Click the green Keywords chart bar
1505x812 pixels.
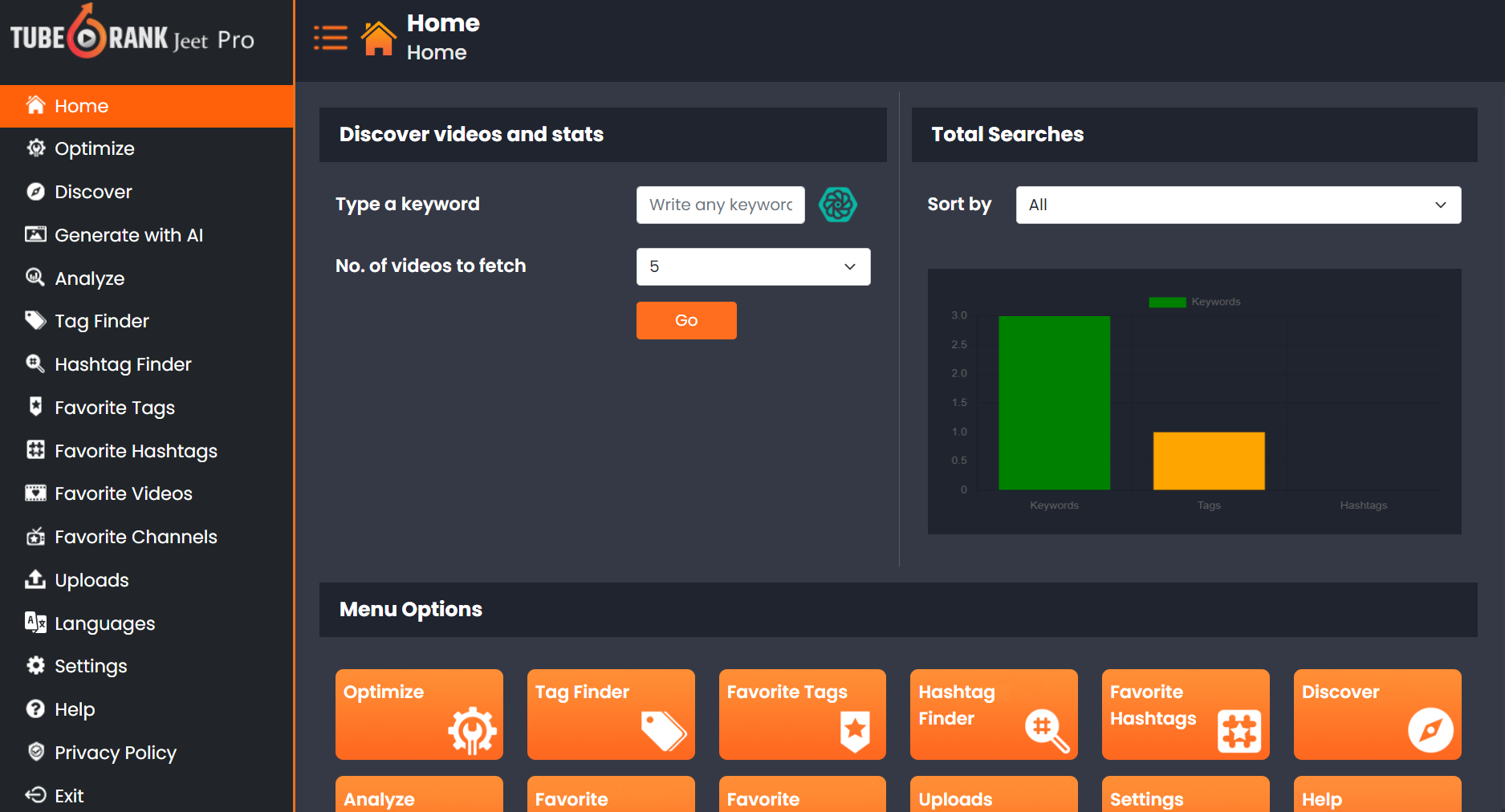(x=1054, y=402)
